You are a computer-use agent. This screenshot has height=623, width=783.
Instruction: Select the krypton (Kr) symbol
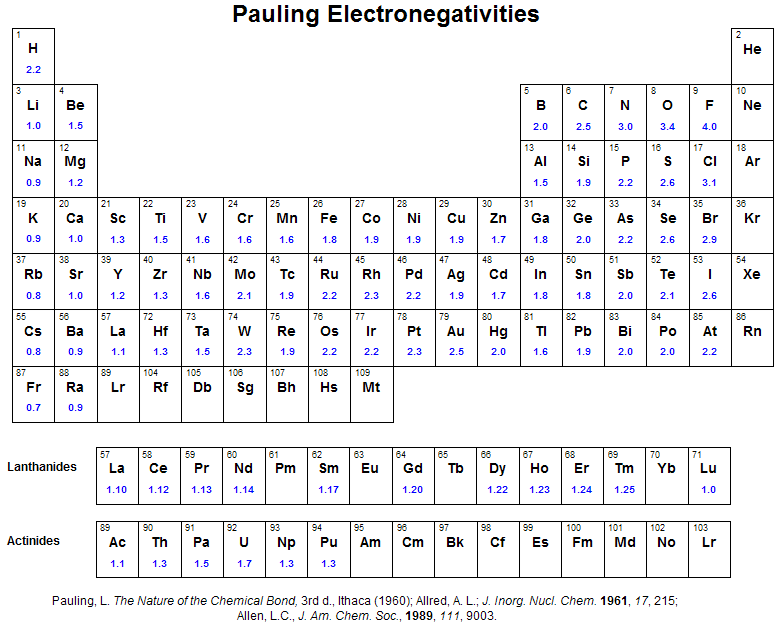[x=752, y=218]
